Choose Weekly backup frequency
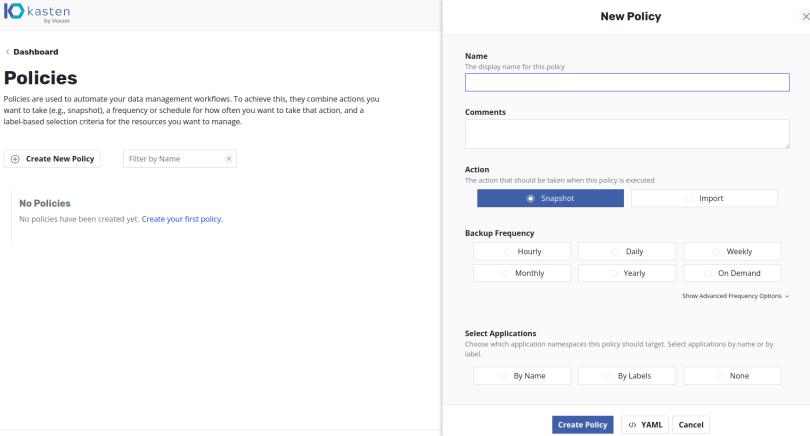The height and width of the screenshot is (436, 810). (x=732, y=251)
